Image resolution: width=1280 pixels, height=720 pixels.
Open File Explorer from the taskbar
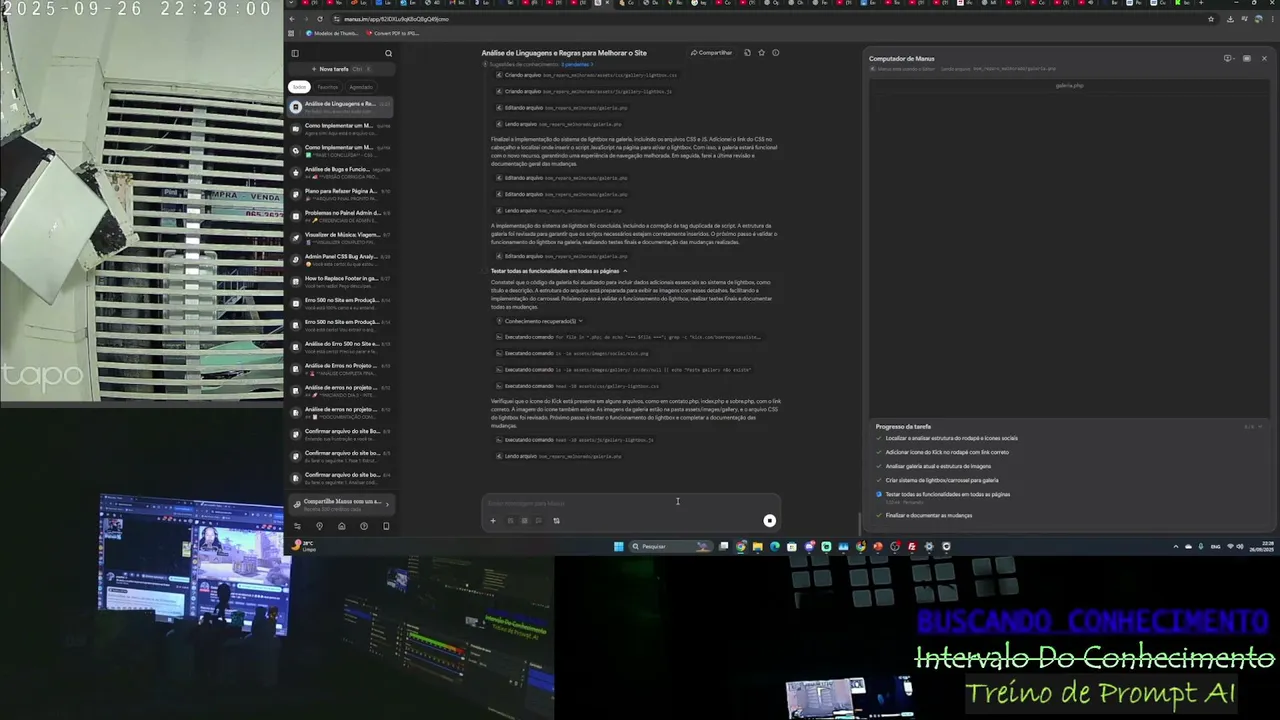coord(757,546)
